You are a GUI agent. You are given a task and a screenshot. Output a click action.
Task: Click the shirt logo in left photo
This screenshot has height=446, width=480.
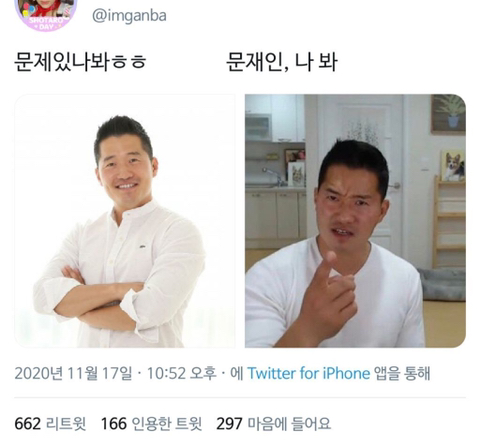tap(142, 247)
